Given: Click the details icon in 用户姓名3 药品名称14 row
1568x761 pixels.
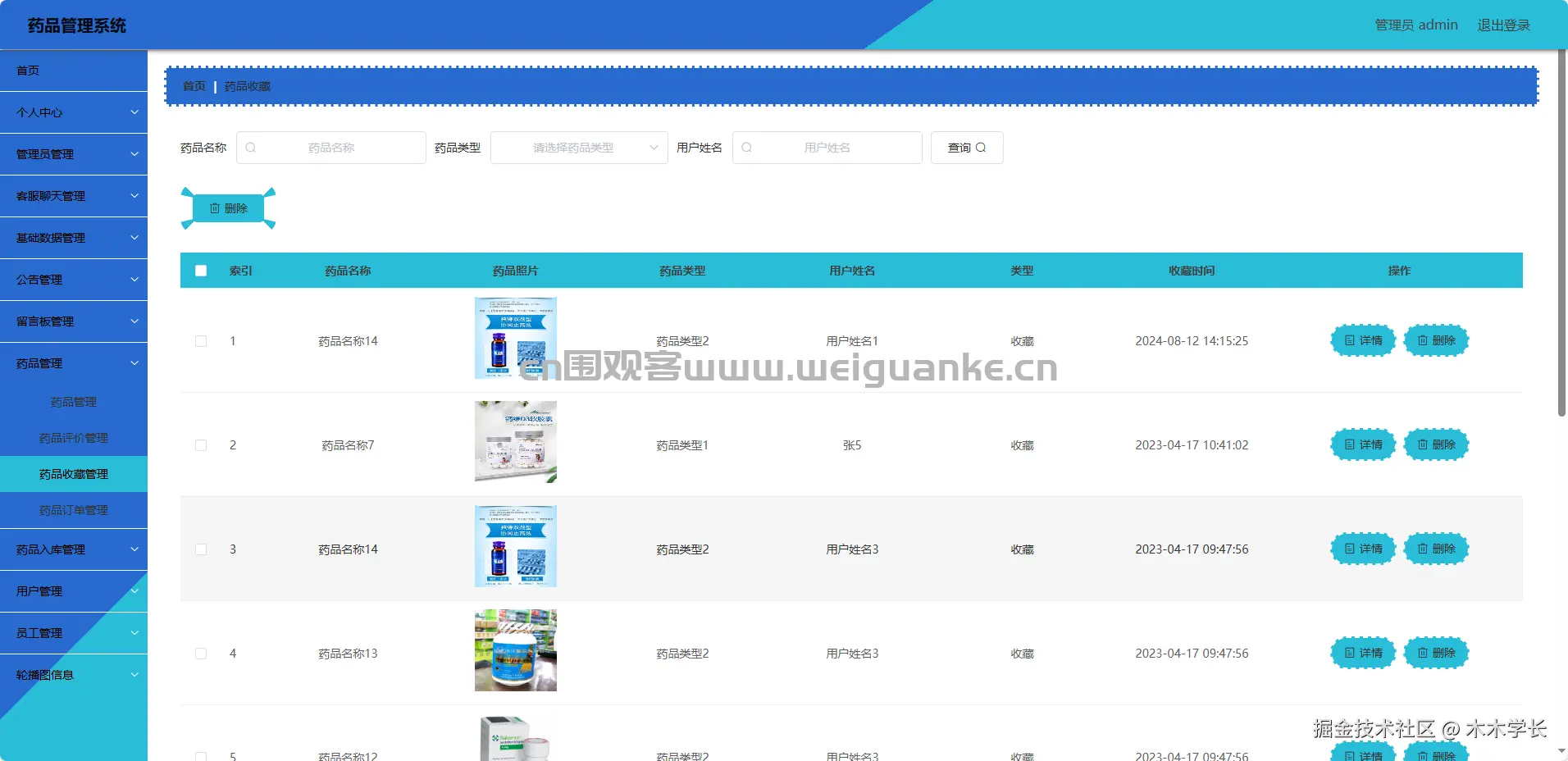Looking at the screenshot, I should click(x=1350, y=549).
